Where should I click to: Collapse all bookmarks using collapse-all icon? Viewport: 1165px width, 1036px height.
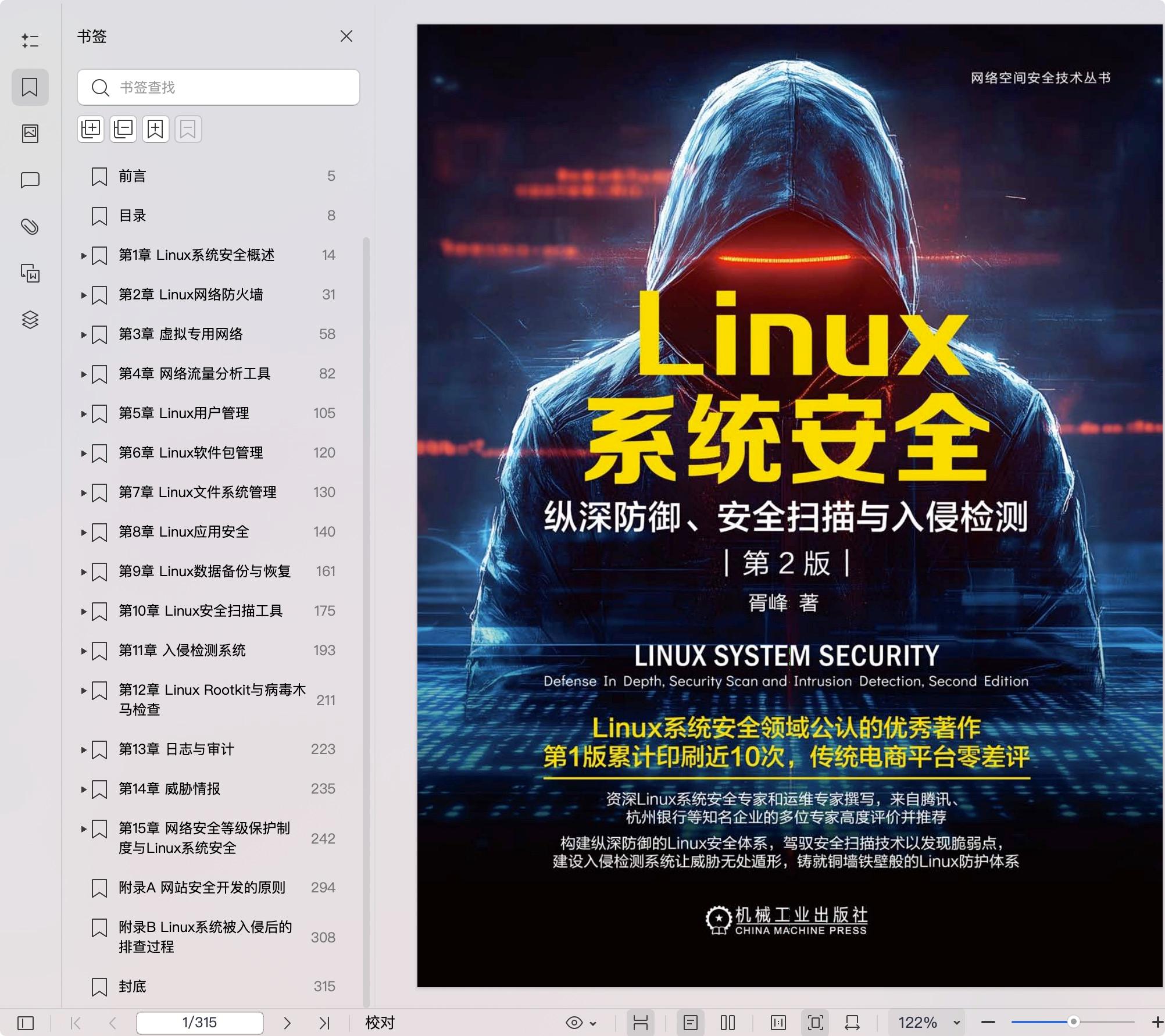point(123,129)
